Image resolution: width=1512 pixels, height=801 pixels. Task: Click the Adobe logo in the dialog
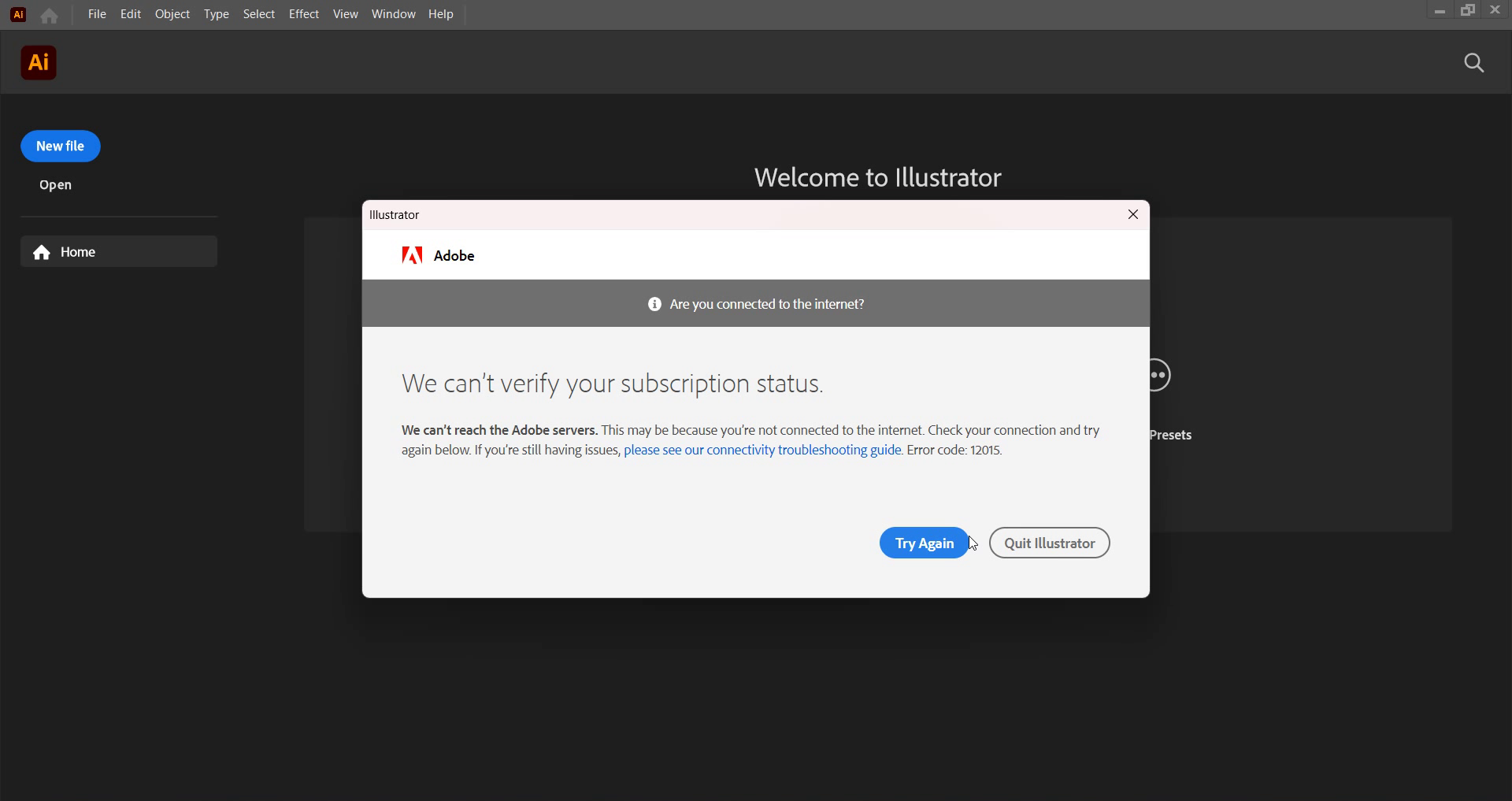[x=412, y=255]
